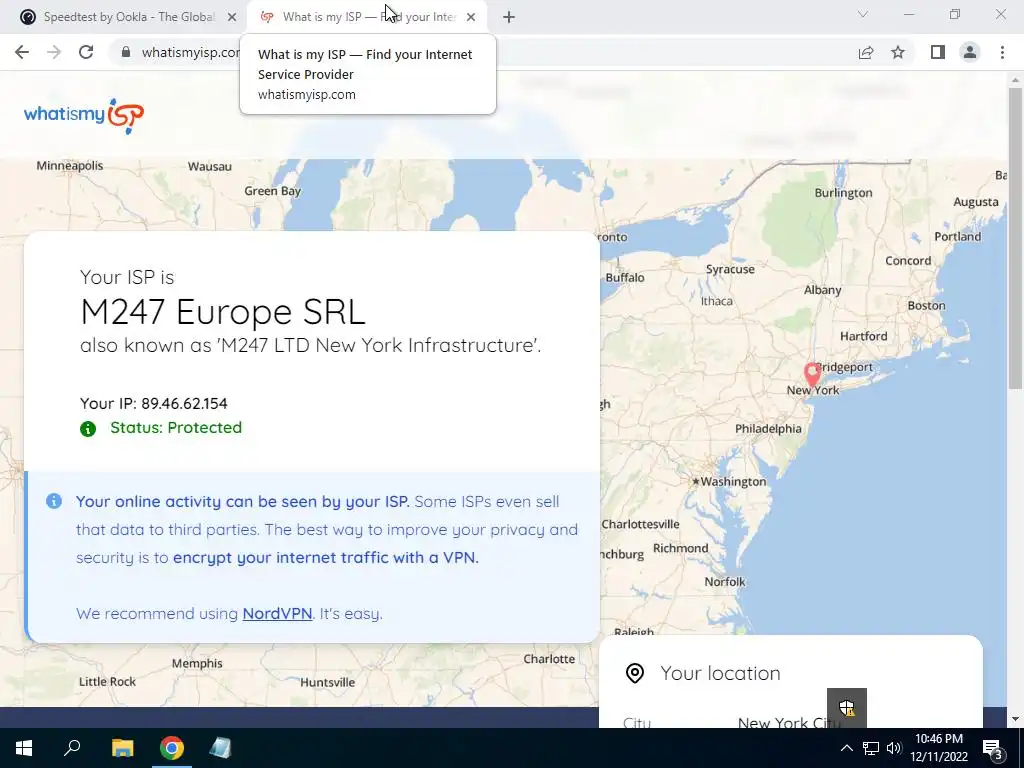Click the Chrome taskbar icon
1024x768 pixels.
[172, 748]
